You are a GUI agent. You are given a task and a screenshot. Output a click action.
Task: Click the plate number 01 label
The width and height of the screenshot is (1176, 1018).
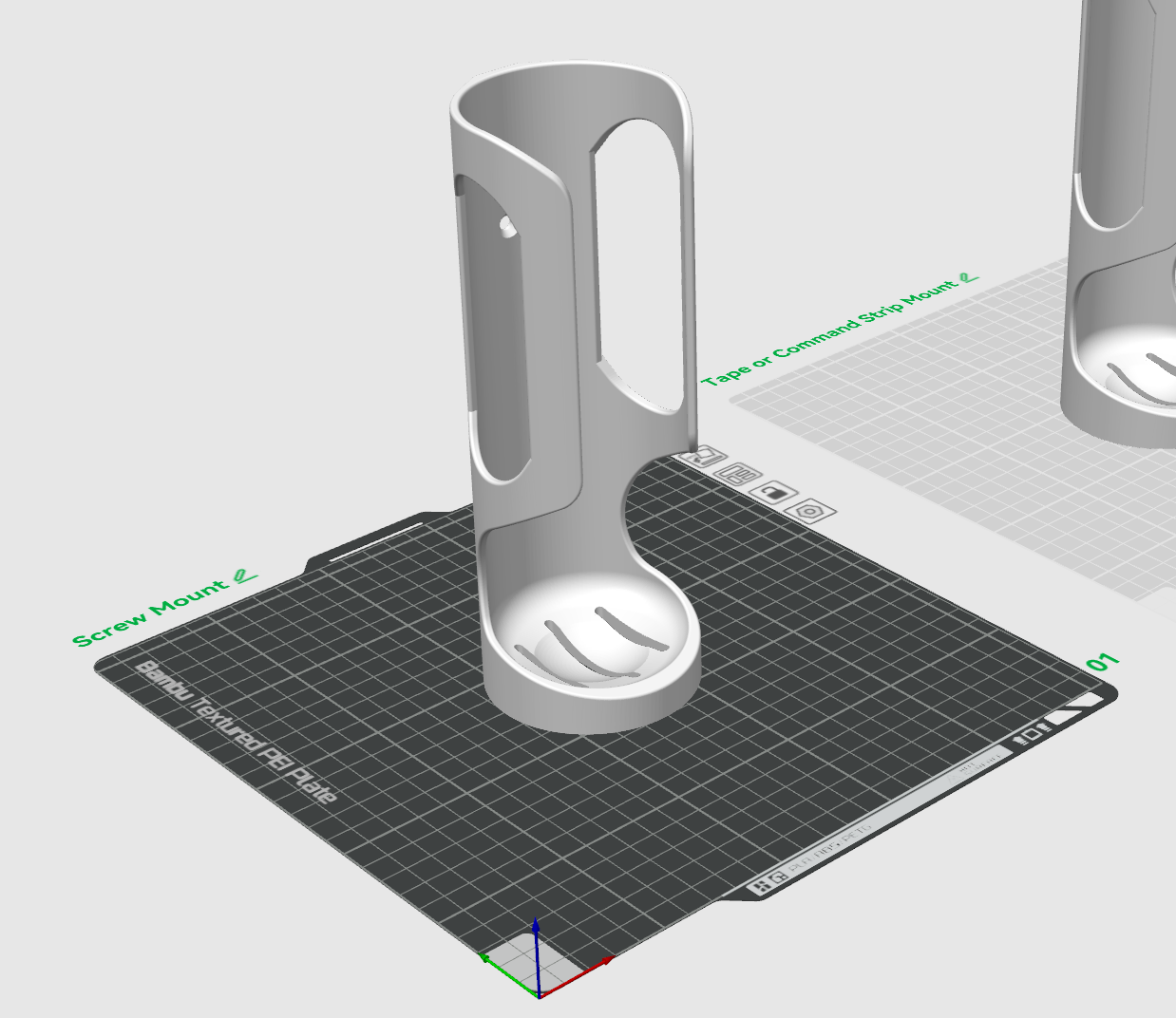pos(1103,661)
